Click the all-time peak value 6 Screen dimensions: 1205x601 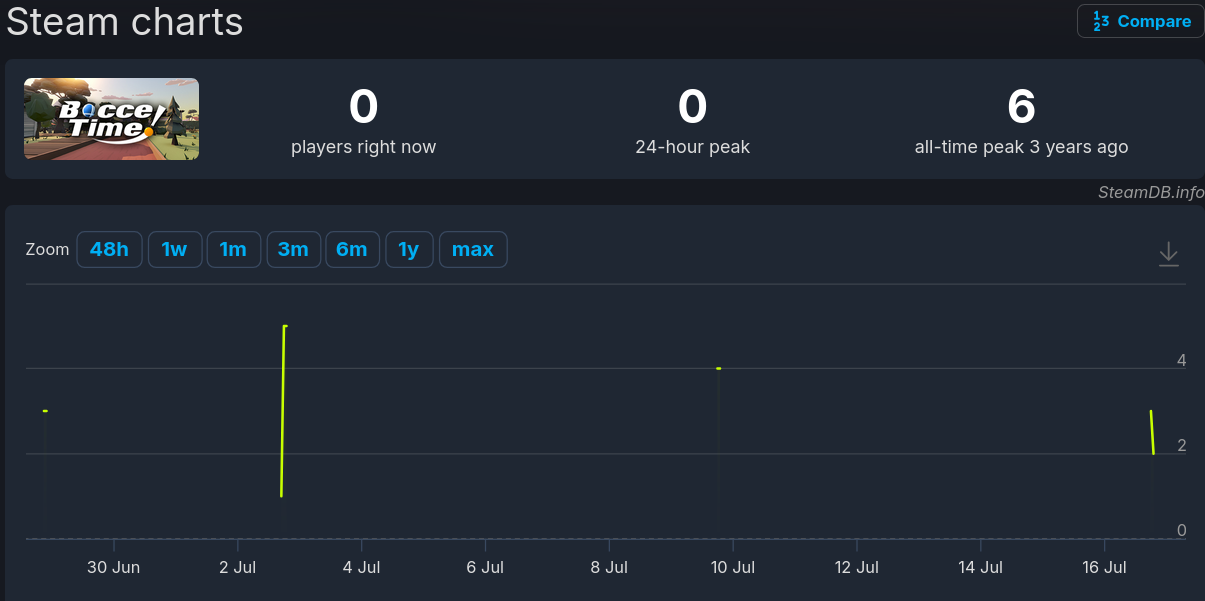1022,106
